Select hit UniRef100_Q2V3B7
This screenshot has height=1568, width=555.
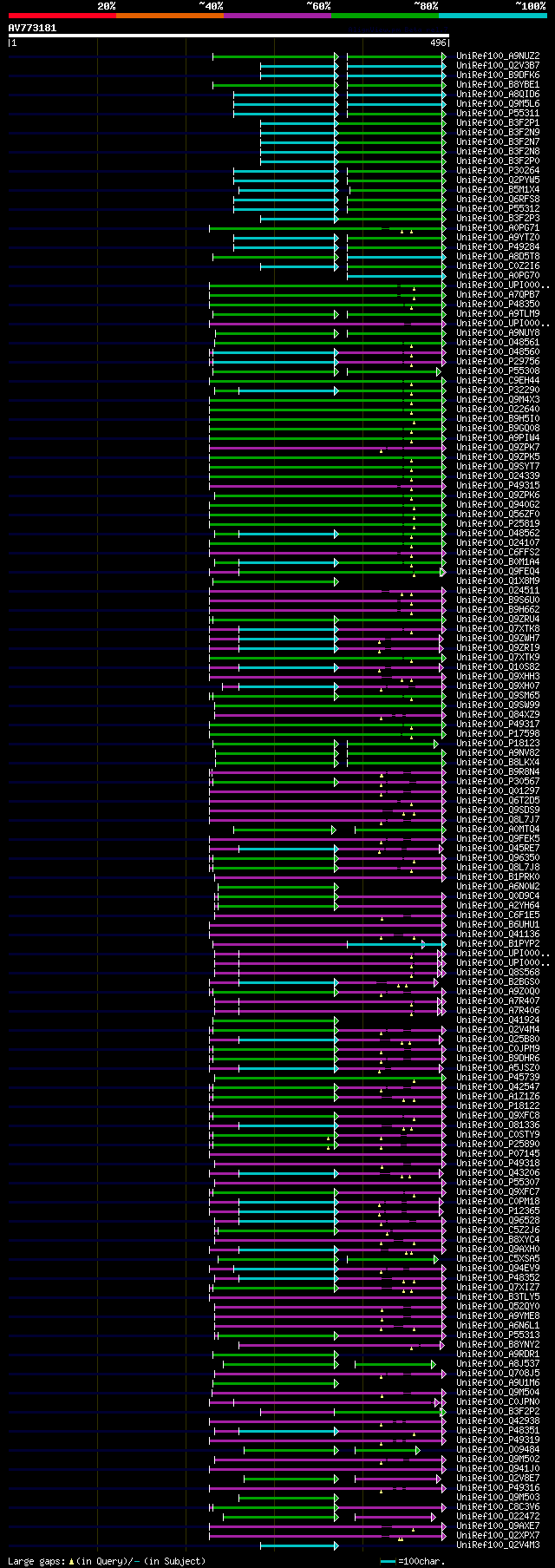click(x=498, y=65)
